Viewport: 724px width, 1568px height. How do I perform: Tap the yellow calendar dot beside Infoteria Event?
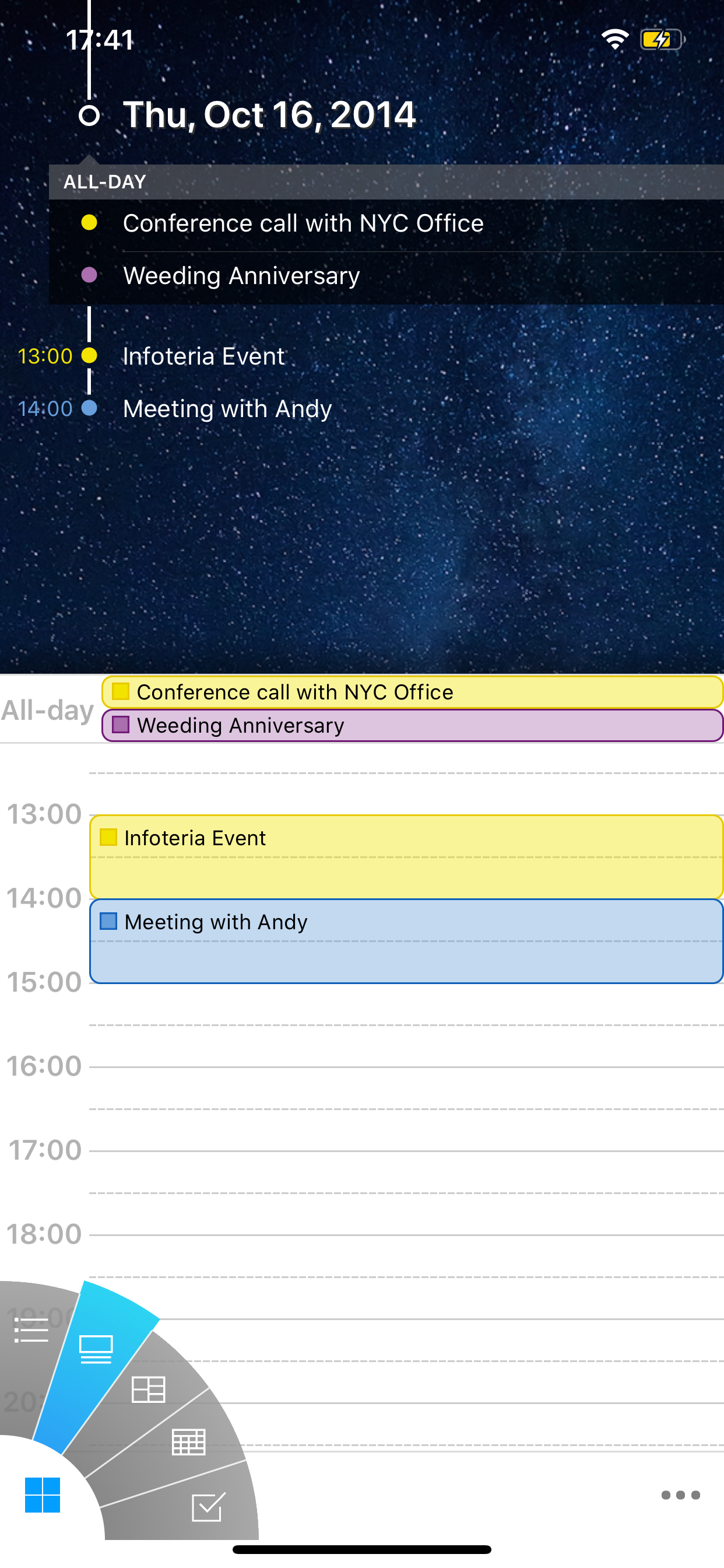[89, 355]
